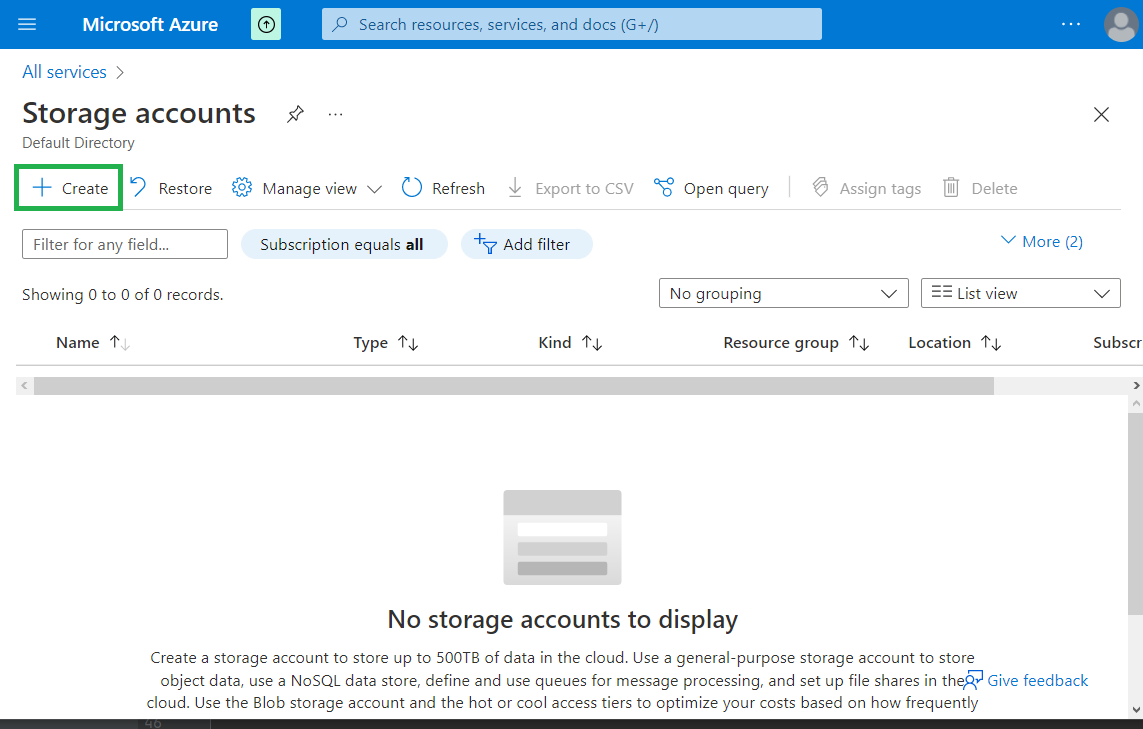Focus the Filter for any field box
The width and height of the screenshot is (1143, 729).
[x=125, y=244]
